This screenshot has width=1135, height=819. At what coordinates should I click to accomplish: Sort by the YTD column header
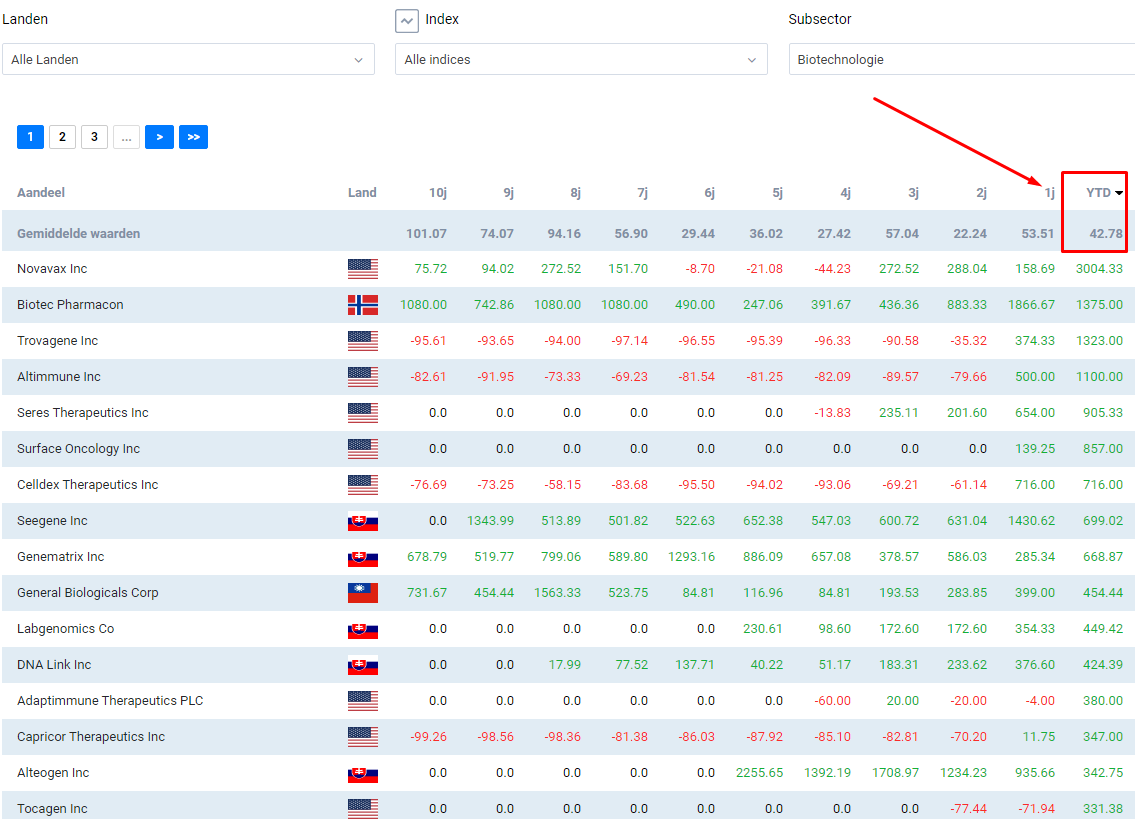pos(1103,193)
